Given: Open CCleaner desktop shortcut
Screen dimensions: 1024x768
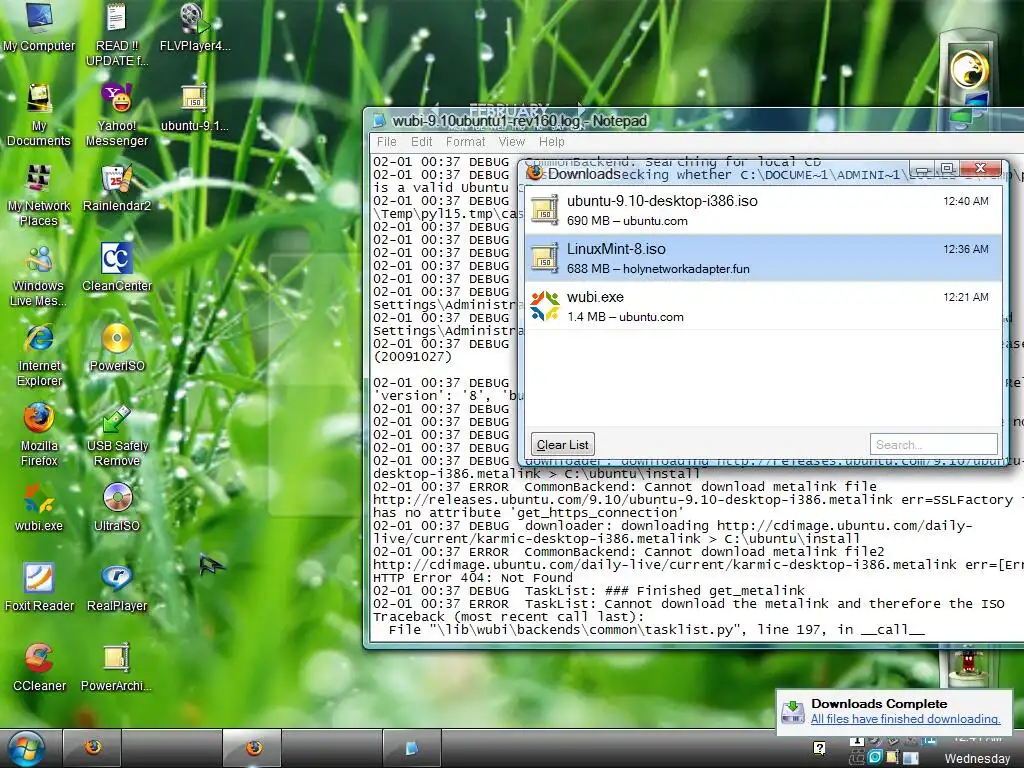Looking at the screenshot, I should (39, 667).
